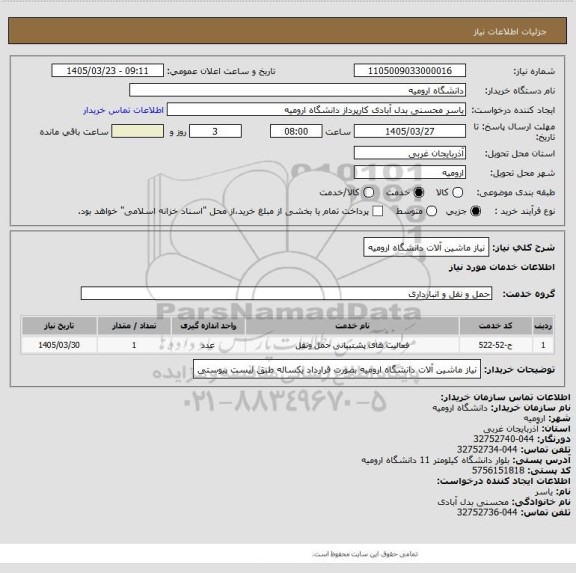The width and height of the screenshot is (576, 573).
Task: Click the شرح کلی نیاز description box
Action: click(426, 248)
